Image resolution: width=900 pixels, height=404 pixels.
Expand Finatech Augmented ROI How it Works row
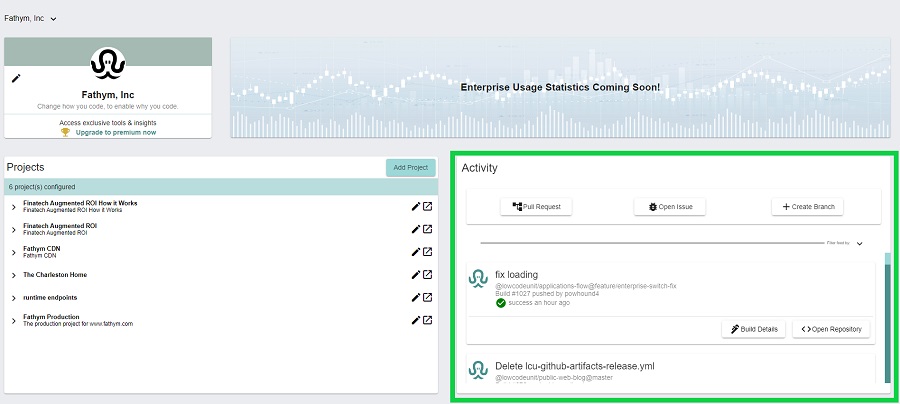pos(14,207)
